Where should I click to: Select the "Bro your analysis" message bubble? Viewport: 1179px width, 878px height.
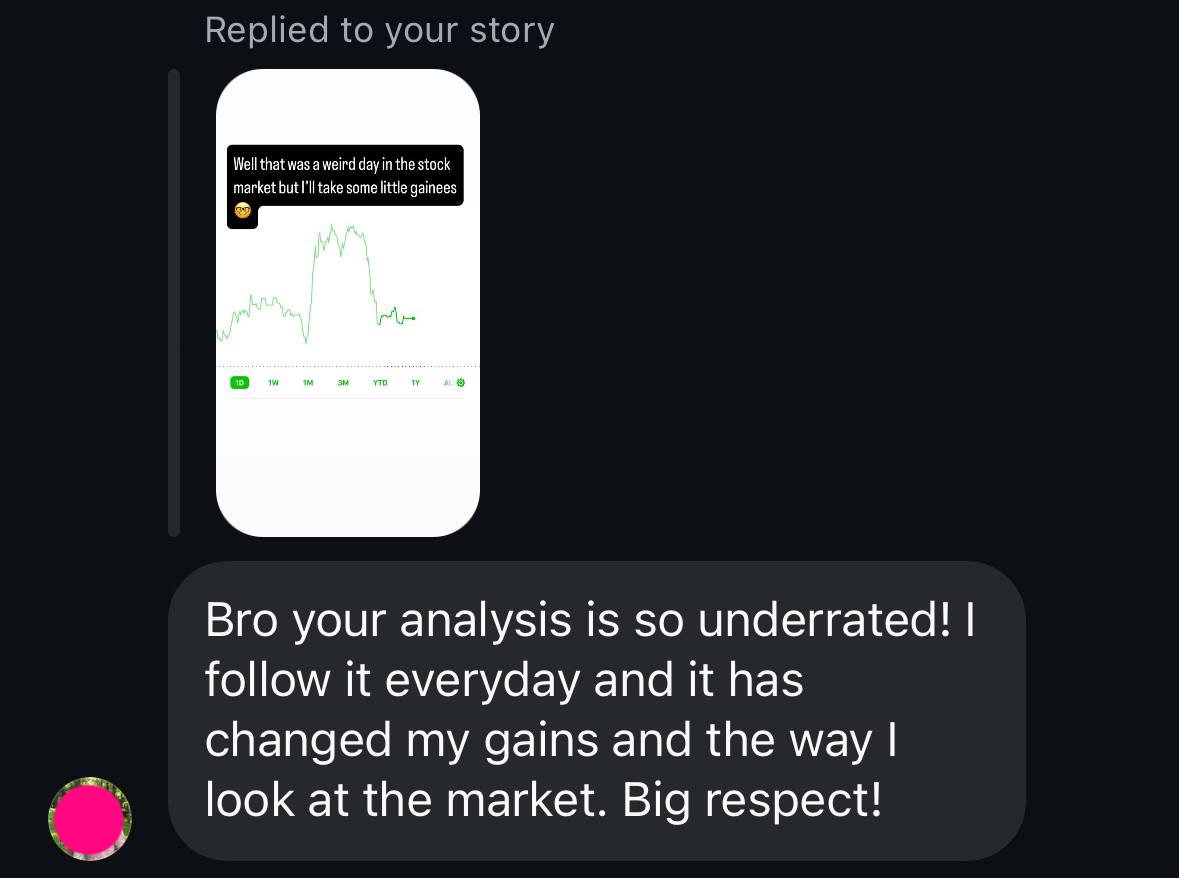pos(596,710)
